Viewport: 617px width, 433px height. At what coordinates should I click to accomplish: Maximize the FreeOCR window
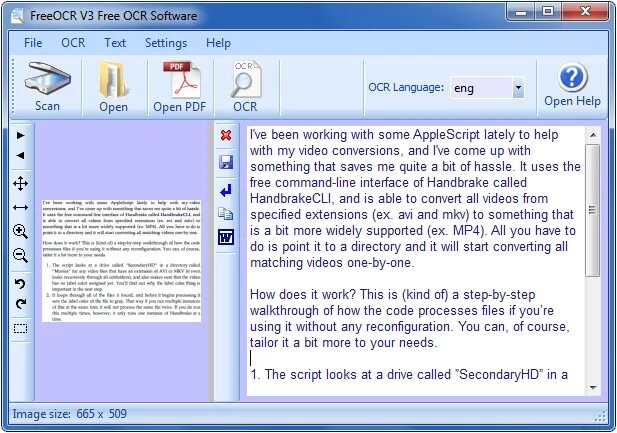548,12
